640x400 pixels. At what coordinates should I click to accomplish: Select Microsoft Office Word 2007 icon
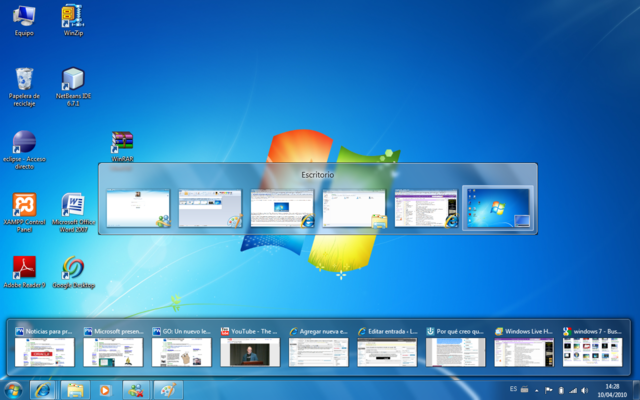pyautogui.click(x=73, y=213)
